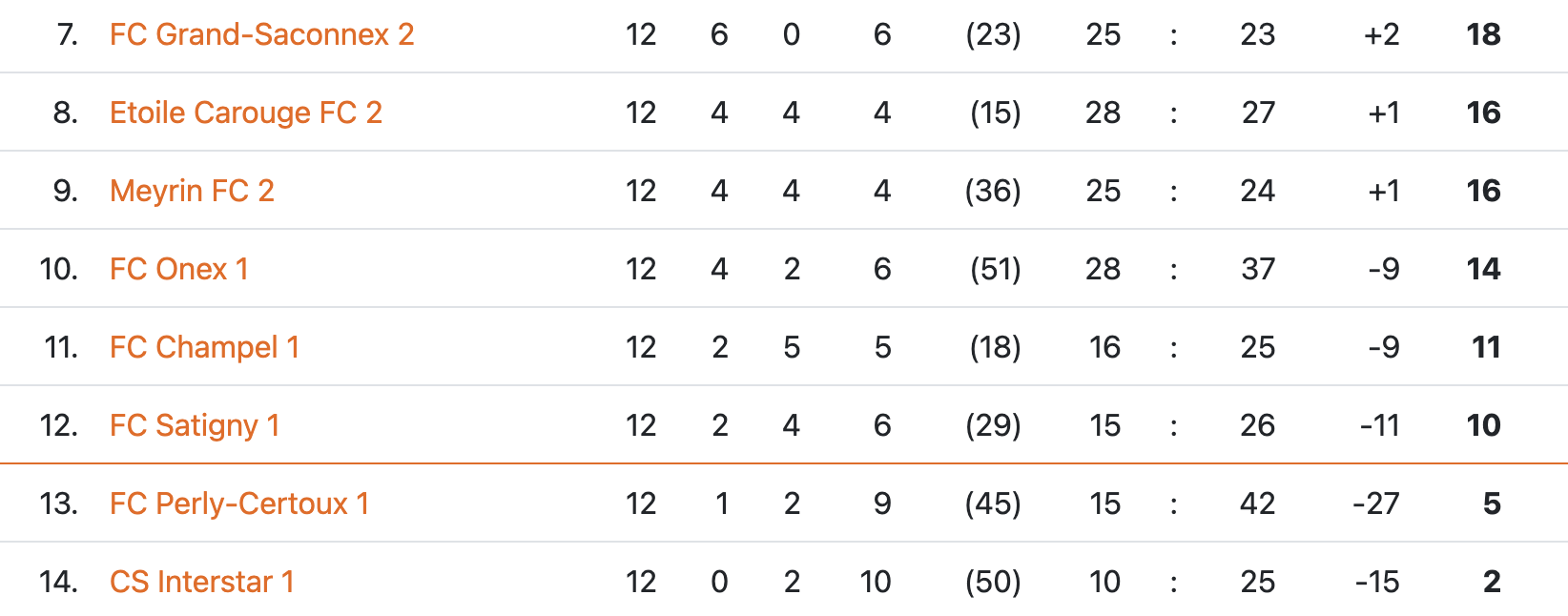Click the Etoile Carouge FC 2 link
Screen dimensions: 1568x616
tap(245, 113)
